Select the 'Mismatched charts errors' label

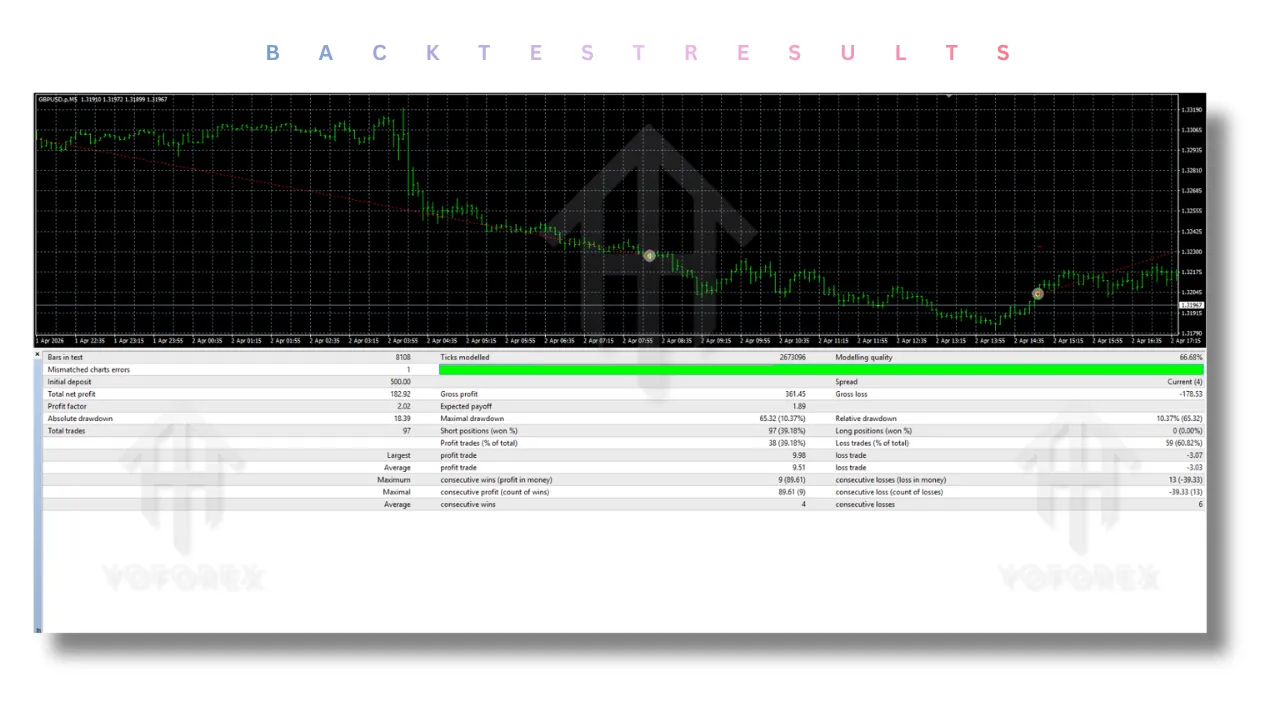(89, 370)
